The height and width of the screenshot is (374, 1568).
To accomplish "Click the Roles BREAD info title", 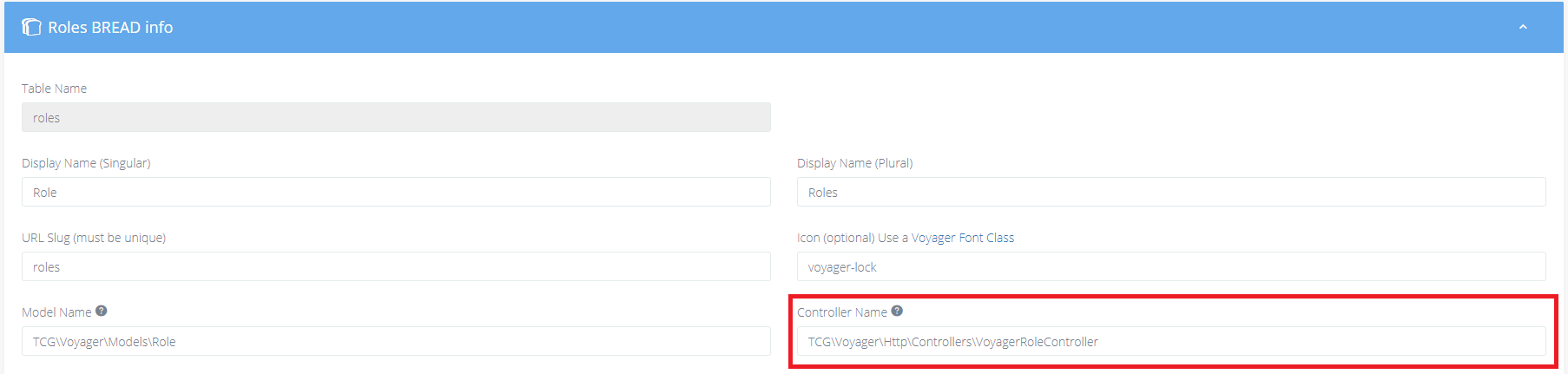I will tap(110, 28).
